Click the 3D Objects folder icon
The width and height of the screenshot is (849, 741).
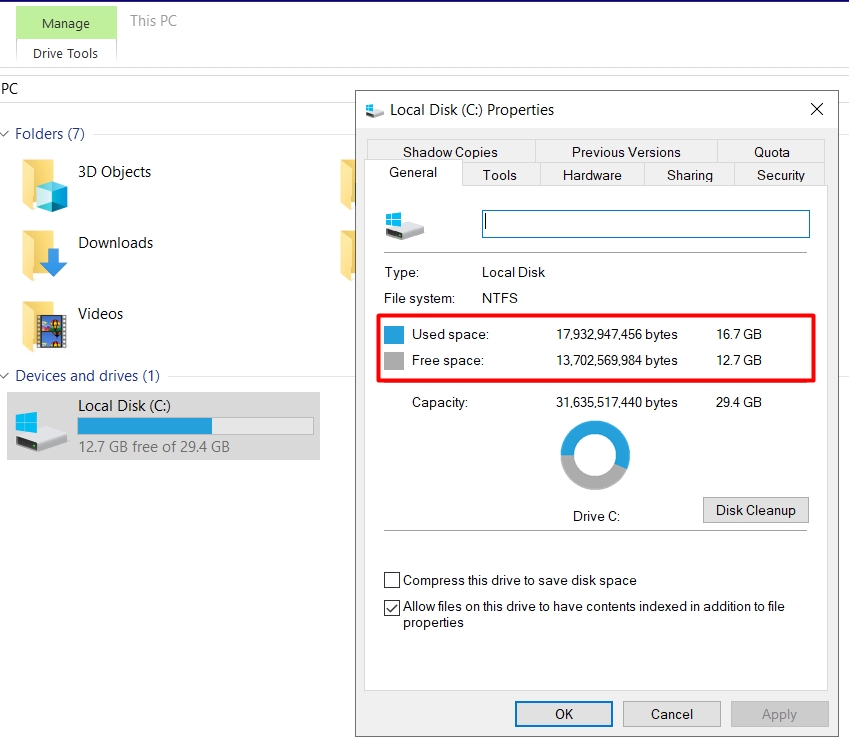(45, 184)
